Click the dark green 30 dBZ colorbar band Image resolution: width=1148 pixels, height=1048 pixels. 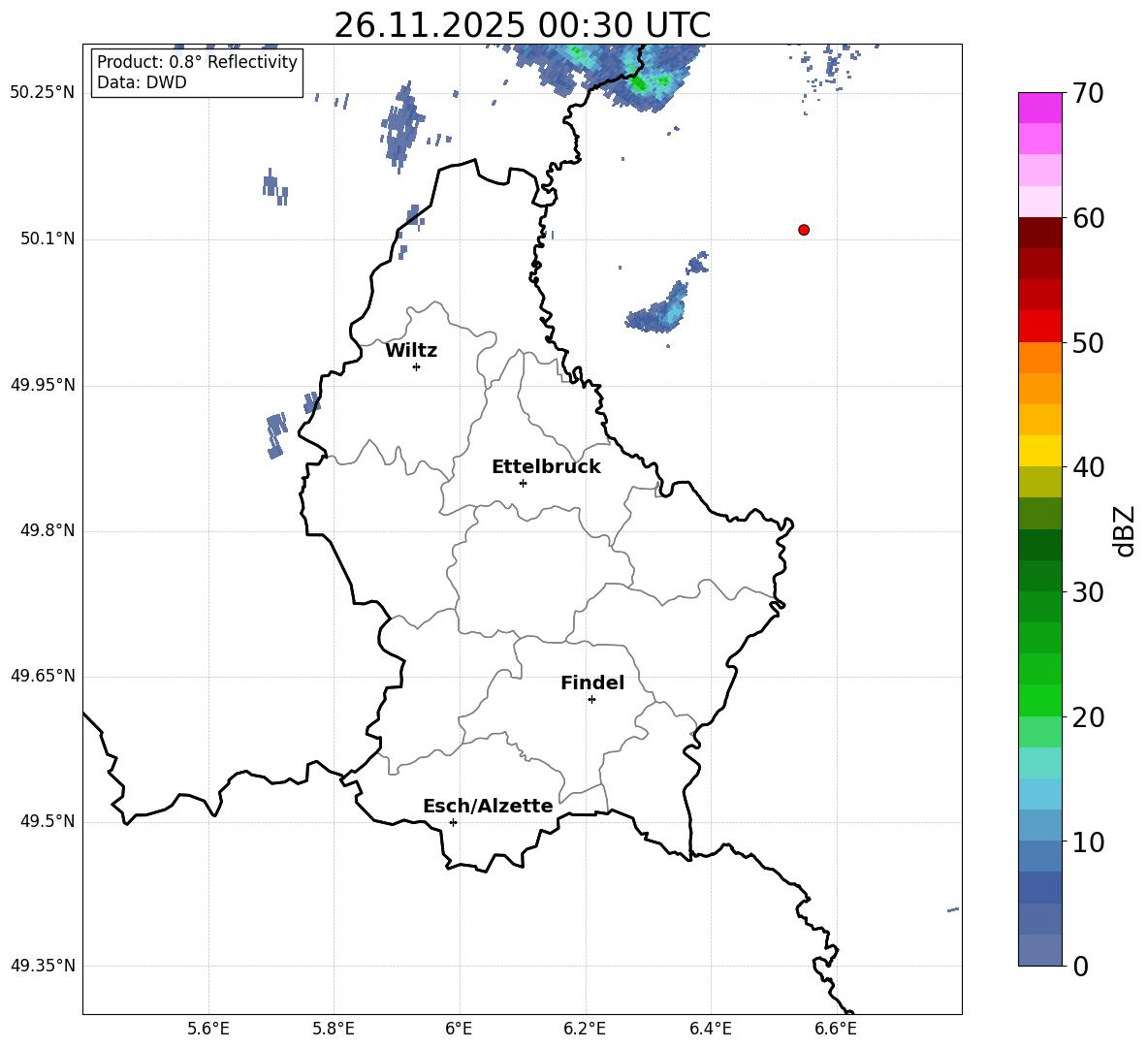click(1039, 576)
